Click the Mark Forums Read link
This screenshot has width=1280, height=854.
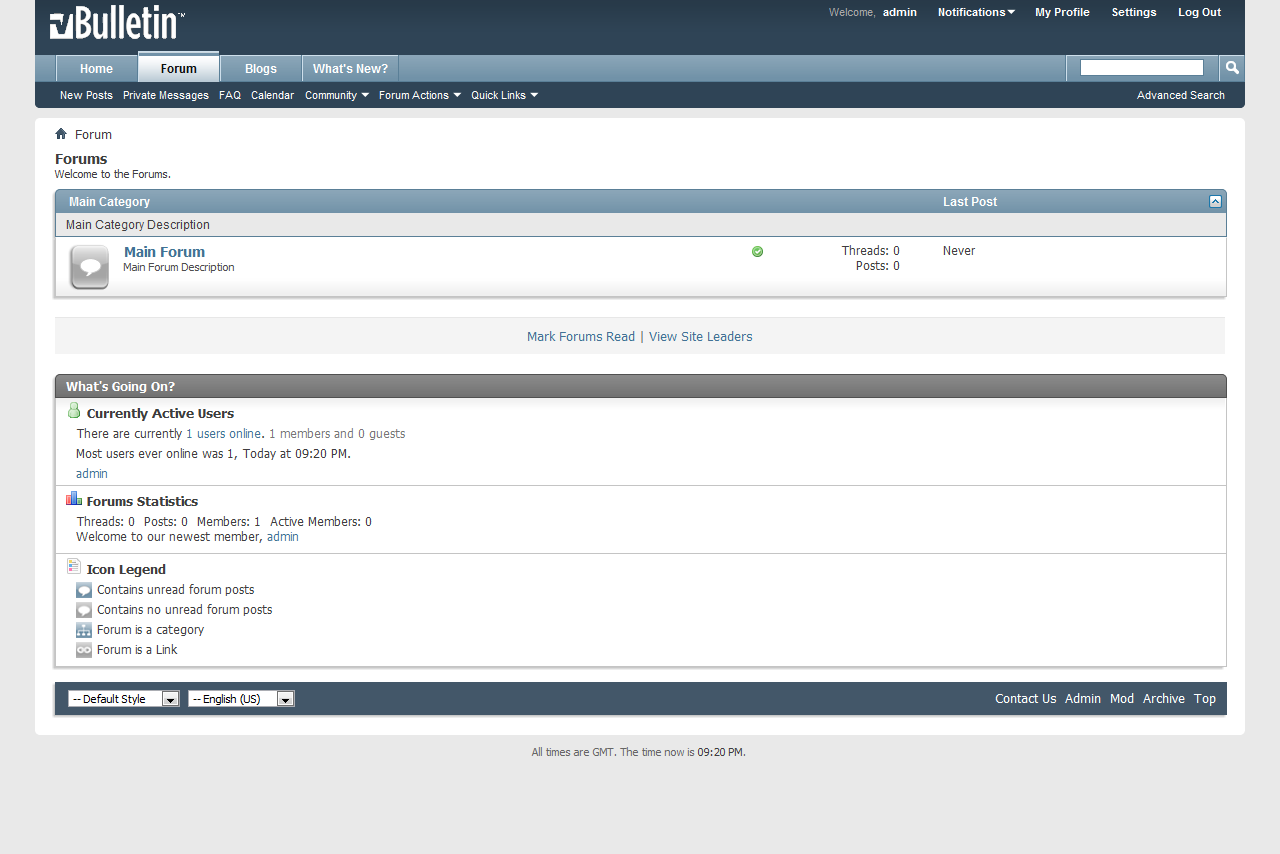pos(581,337)
